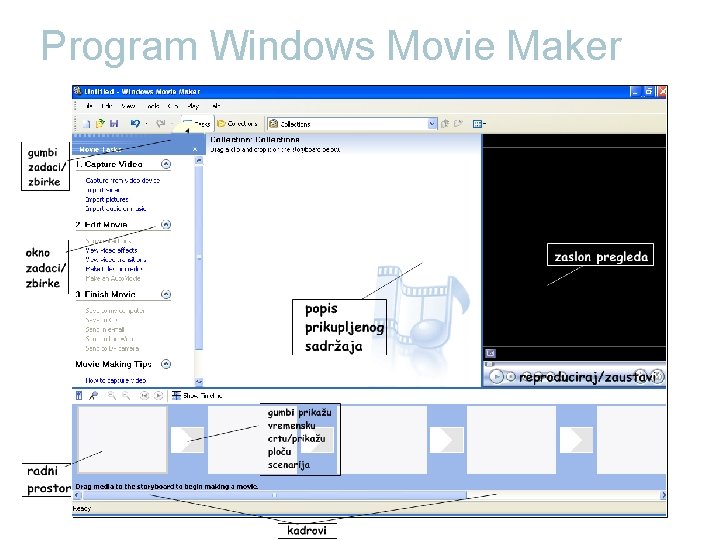Click Capture from video device link
Image resolution: width=720 pixels, height=540 pixels.
pyautogui.click(x=123, y=180)
